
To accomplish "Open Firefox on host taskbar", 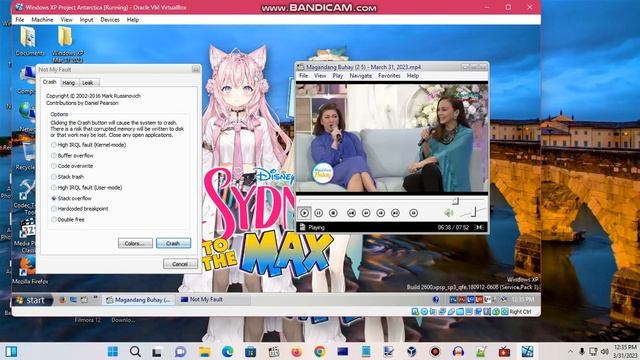I will [297, 351].
